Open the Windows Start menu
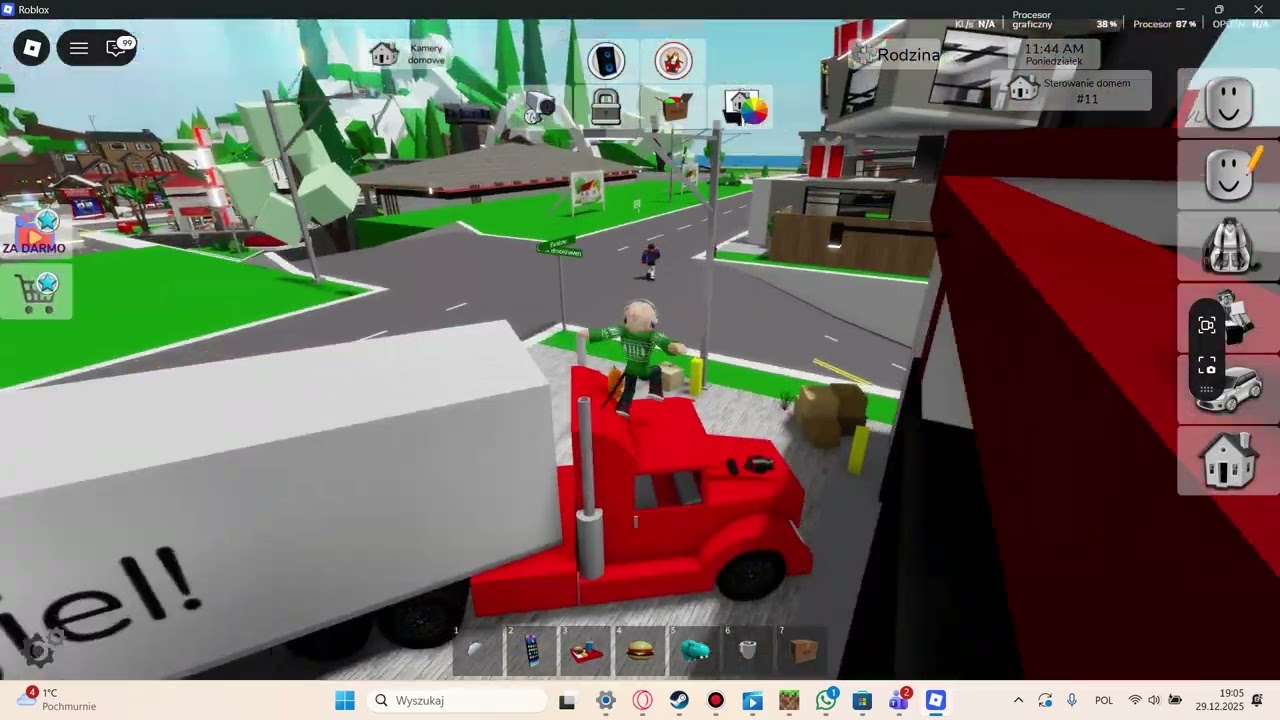The width and height of the screenshot is (1280, 720). tap(345, 700)
